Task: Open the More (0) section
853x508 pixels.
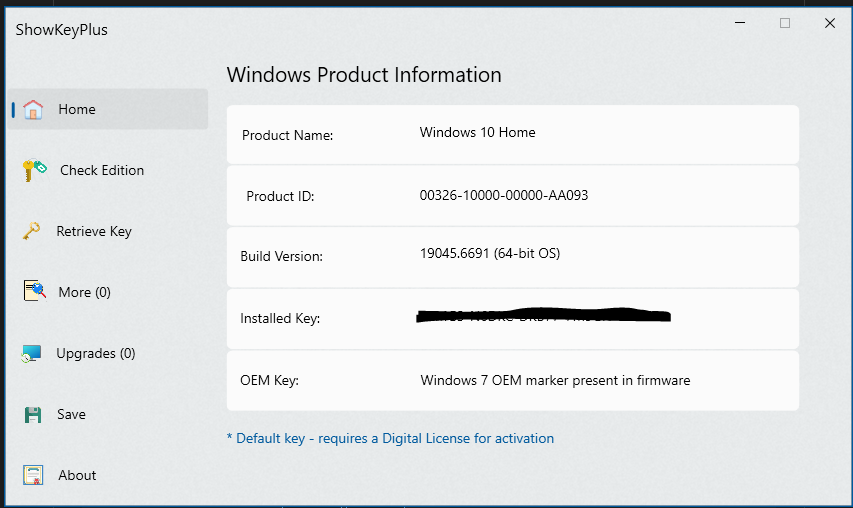Action: click(x=84, y=293)
